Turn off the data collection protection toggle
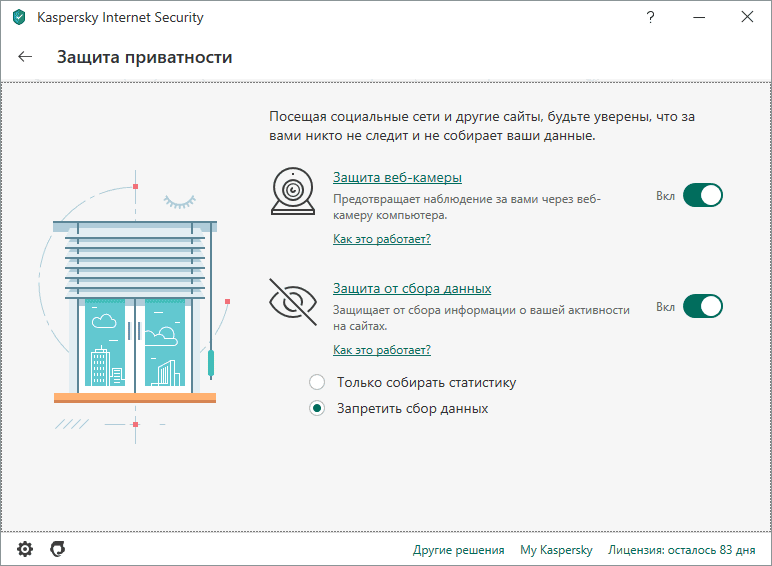The image size is (772, 566). click(x=703, y=306)
